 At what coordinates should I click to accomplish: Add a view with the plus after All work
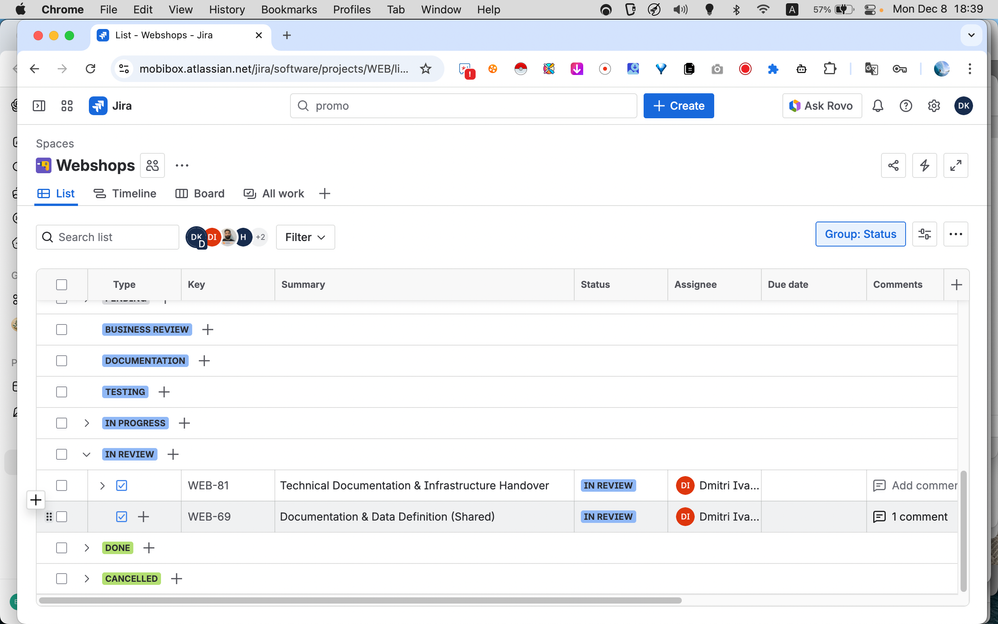click(x=325, y=194)
